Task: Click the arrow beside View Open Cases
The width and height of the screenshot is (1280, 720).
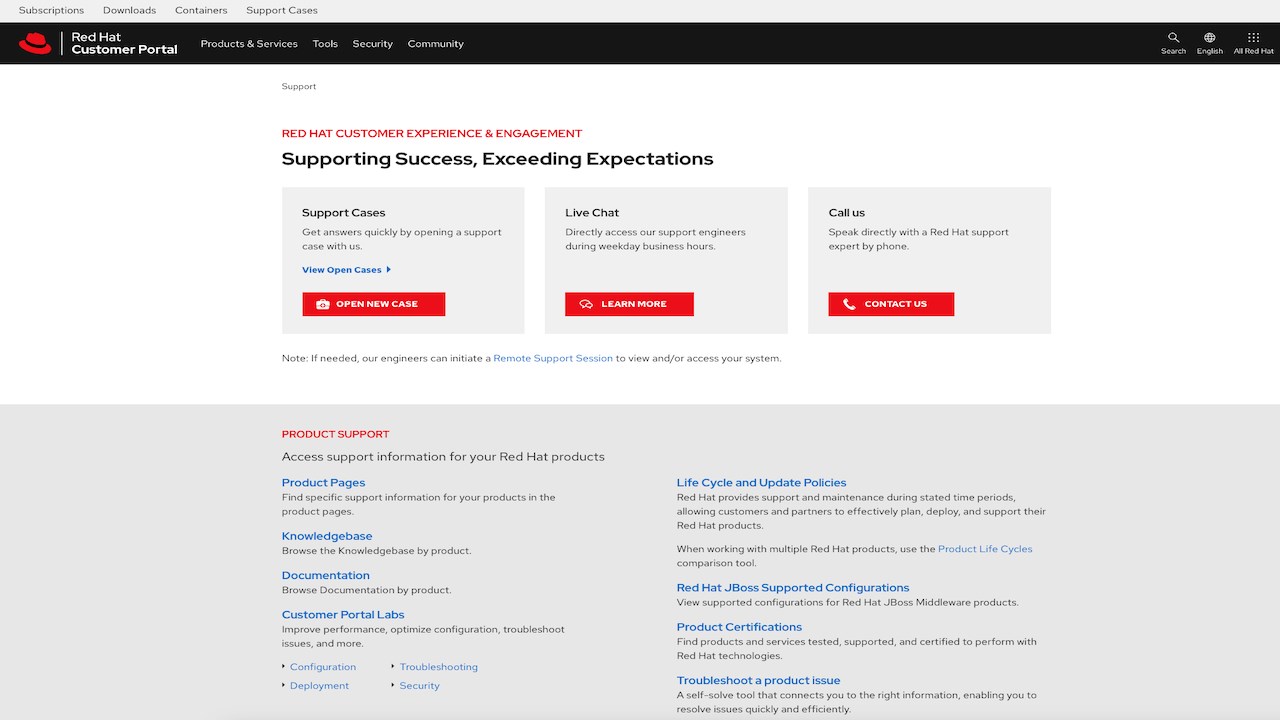Action: coord(389,270)
